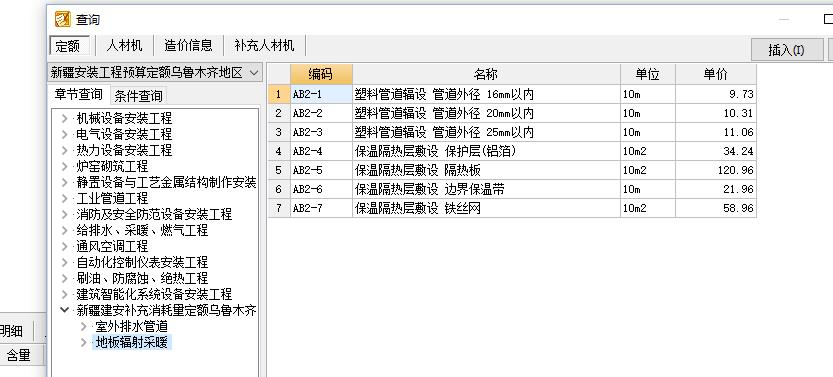Select 塑料管道辐设 管道外径 16mm以内
Image resolution: width=833 pixels, height=377 pixels.
(x=486, y=94)
